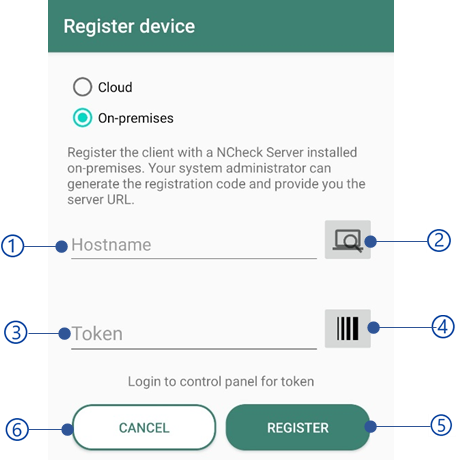This screenshot has height=460, width=456.
Task: Open the server discovery search icon
Action: click(348, 239)
